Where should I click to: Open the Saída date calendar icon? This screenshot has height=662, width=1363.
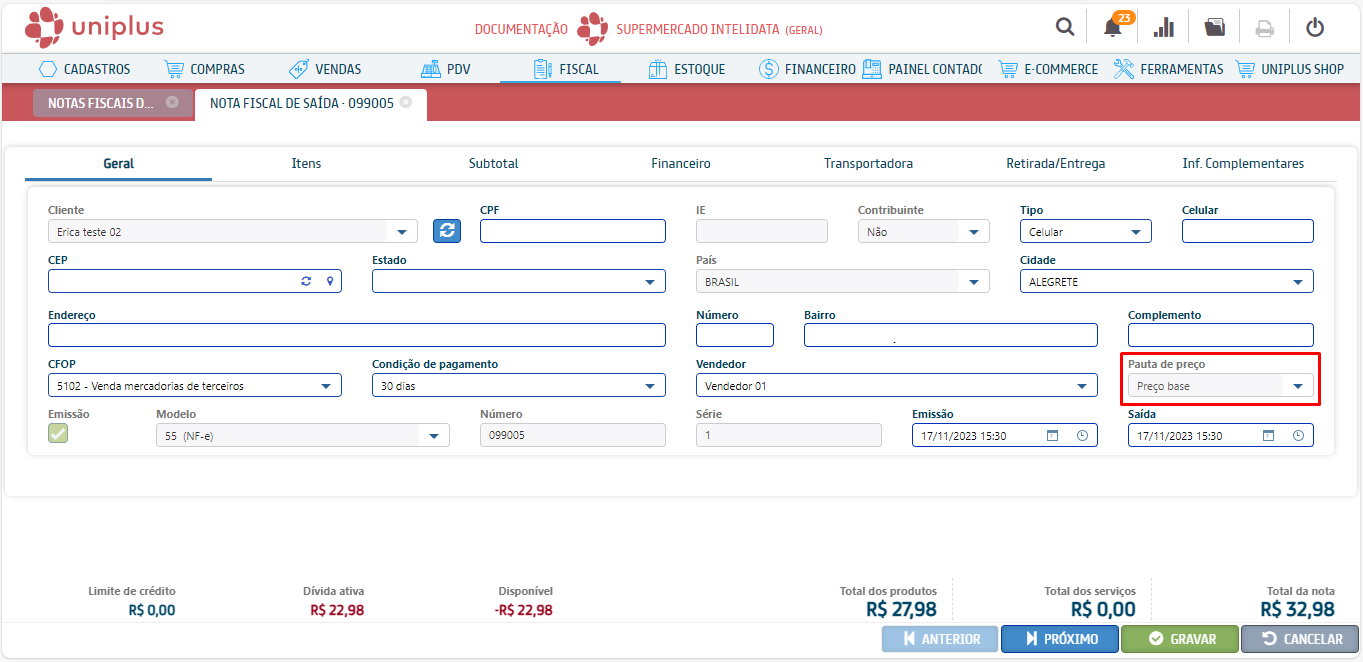(1268, 435)
